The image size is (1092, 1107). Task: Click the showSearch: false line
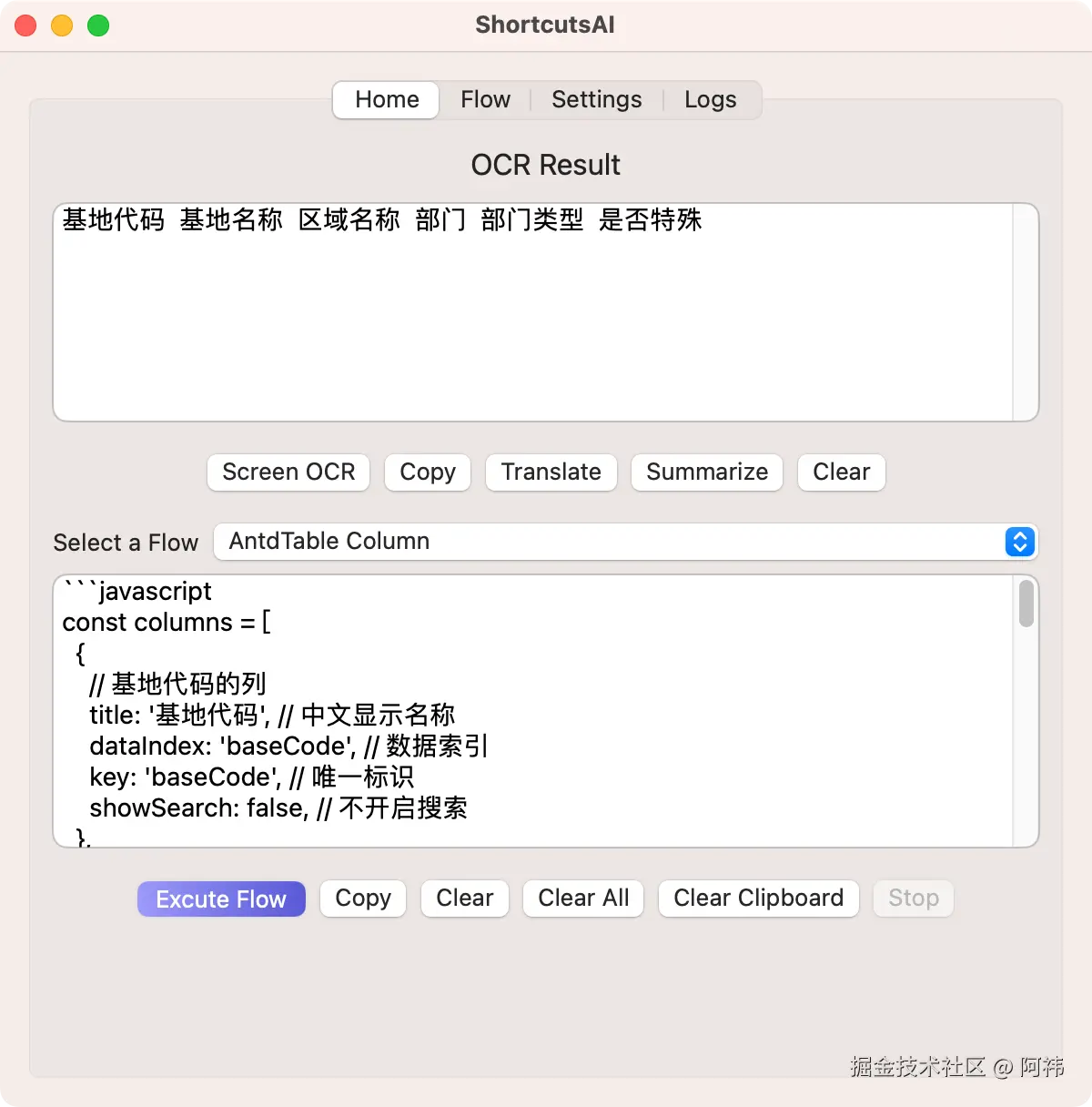pyautogui.click(x=278, y=808)
